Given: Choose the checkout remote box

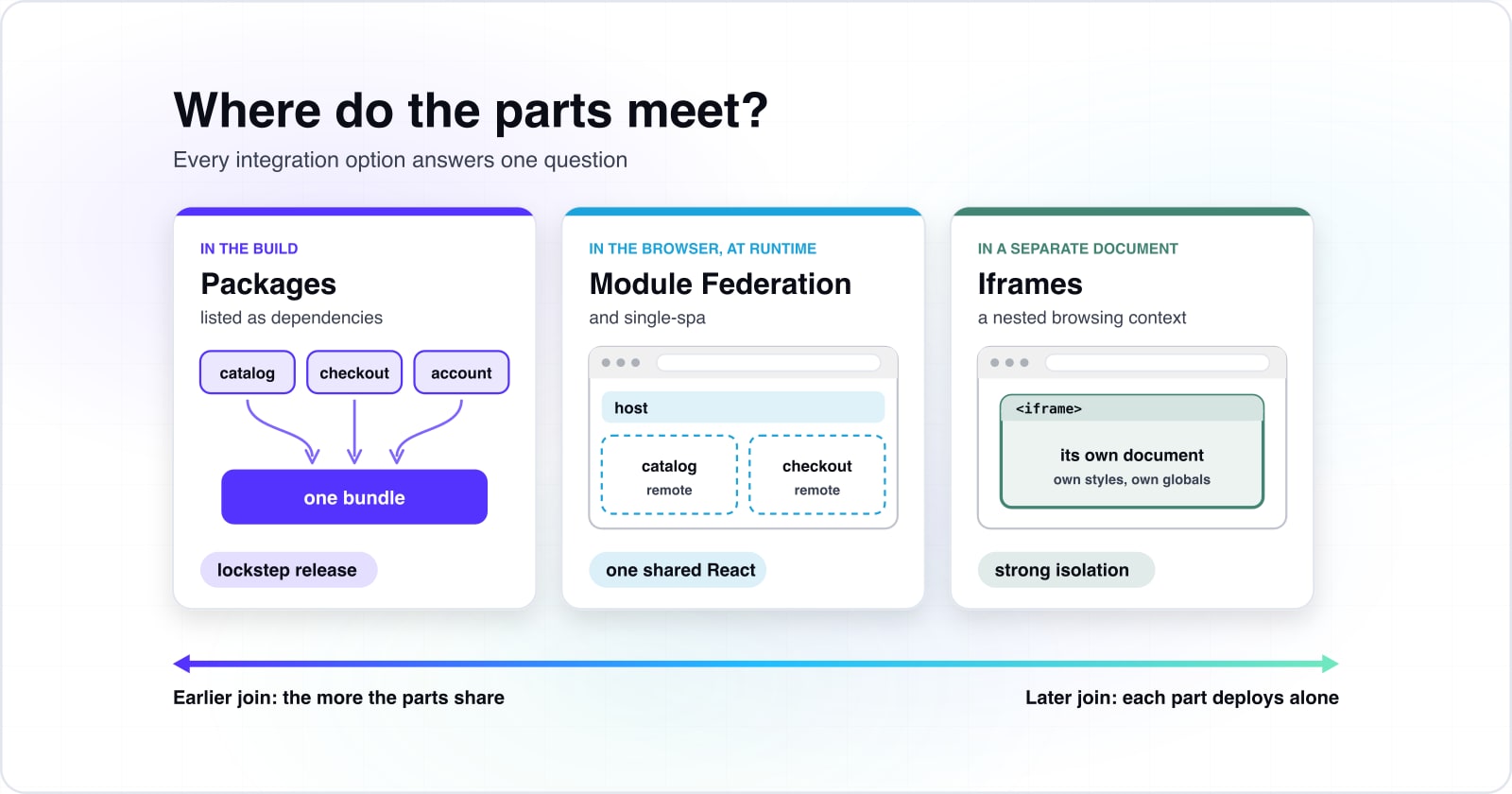Looking at the screenshot, I should (817, 475).
